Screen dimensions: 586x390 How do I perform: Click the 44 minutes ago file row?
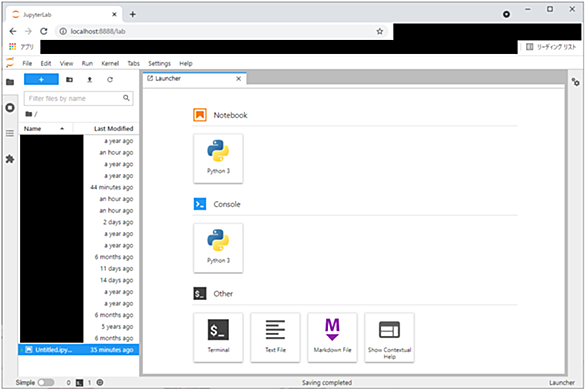[x=78, y=187]
